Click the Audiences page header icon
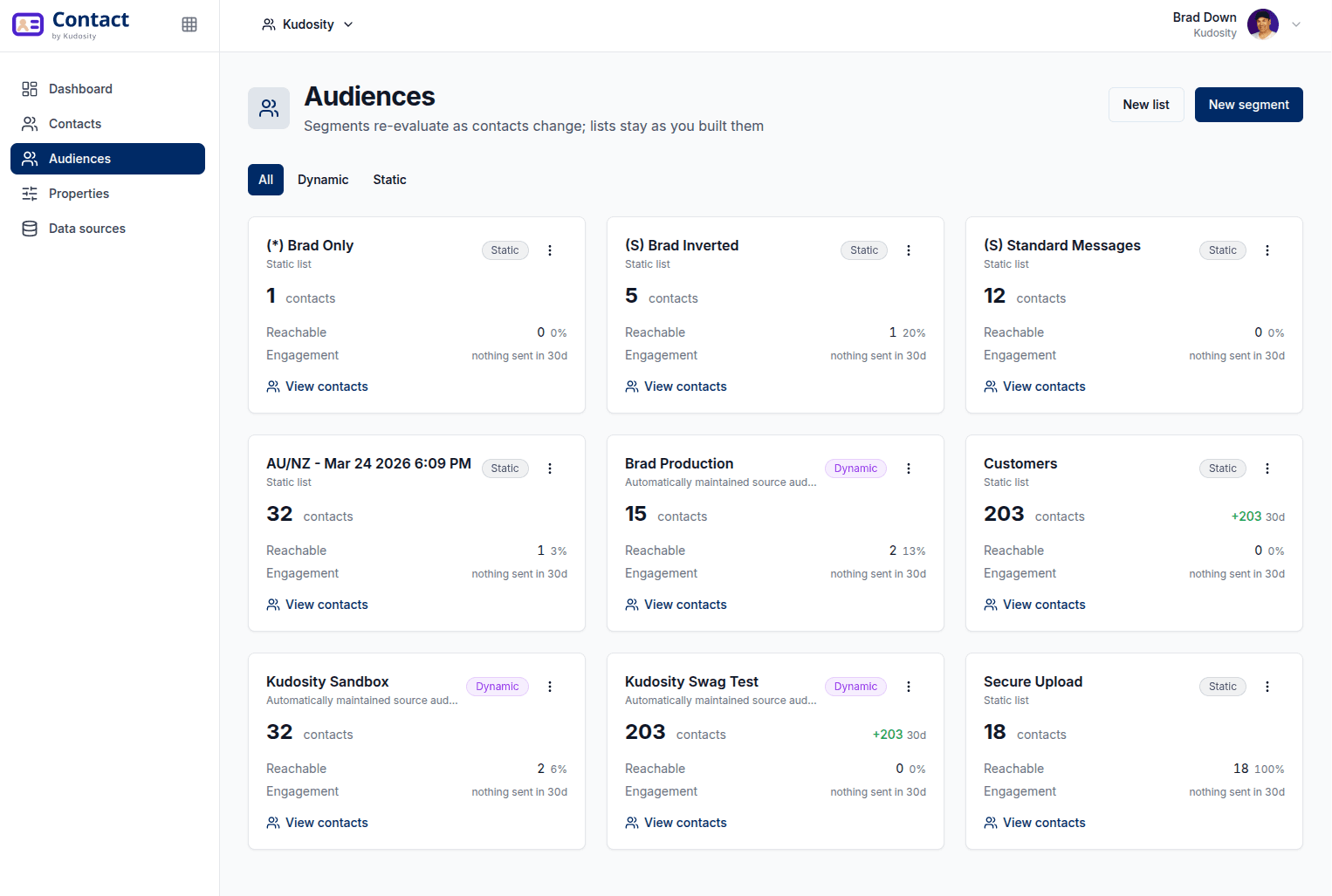Screen dimensions: 1332x896 pyautogui.click(x=269, y=108)
